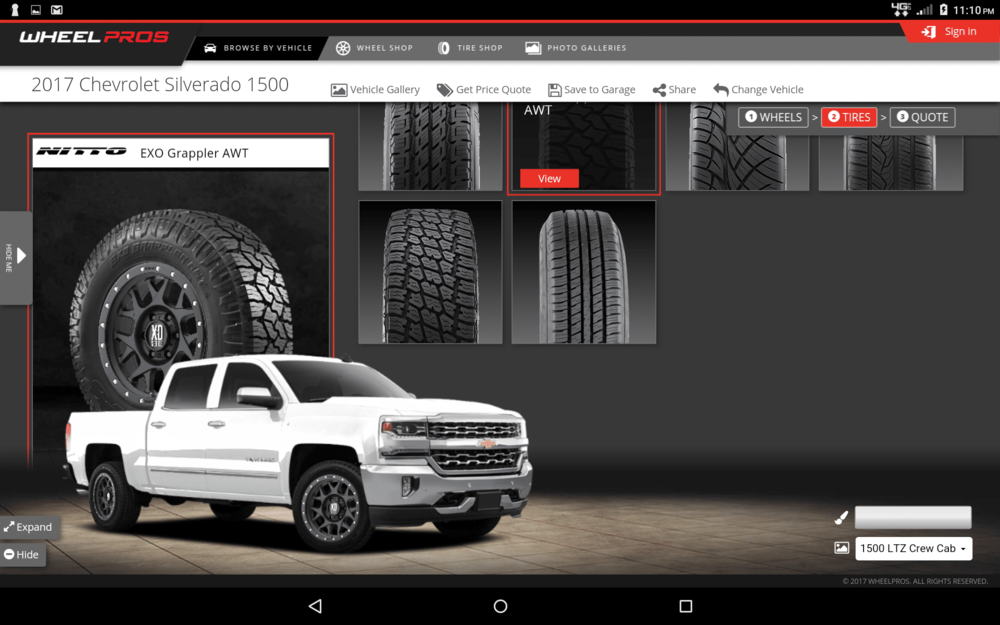Image resolution: width=1000 pixels, height=625 pixels.
Task: Open the Quote step
Action: coord(922,117)
